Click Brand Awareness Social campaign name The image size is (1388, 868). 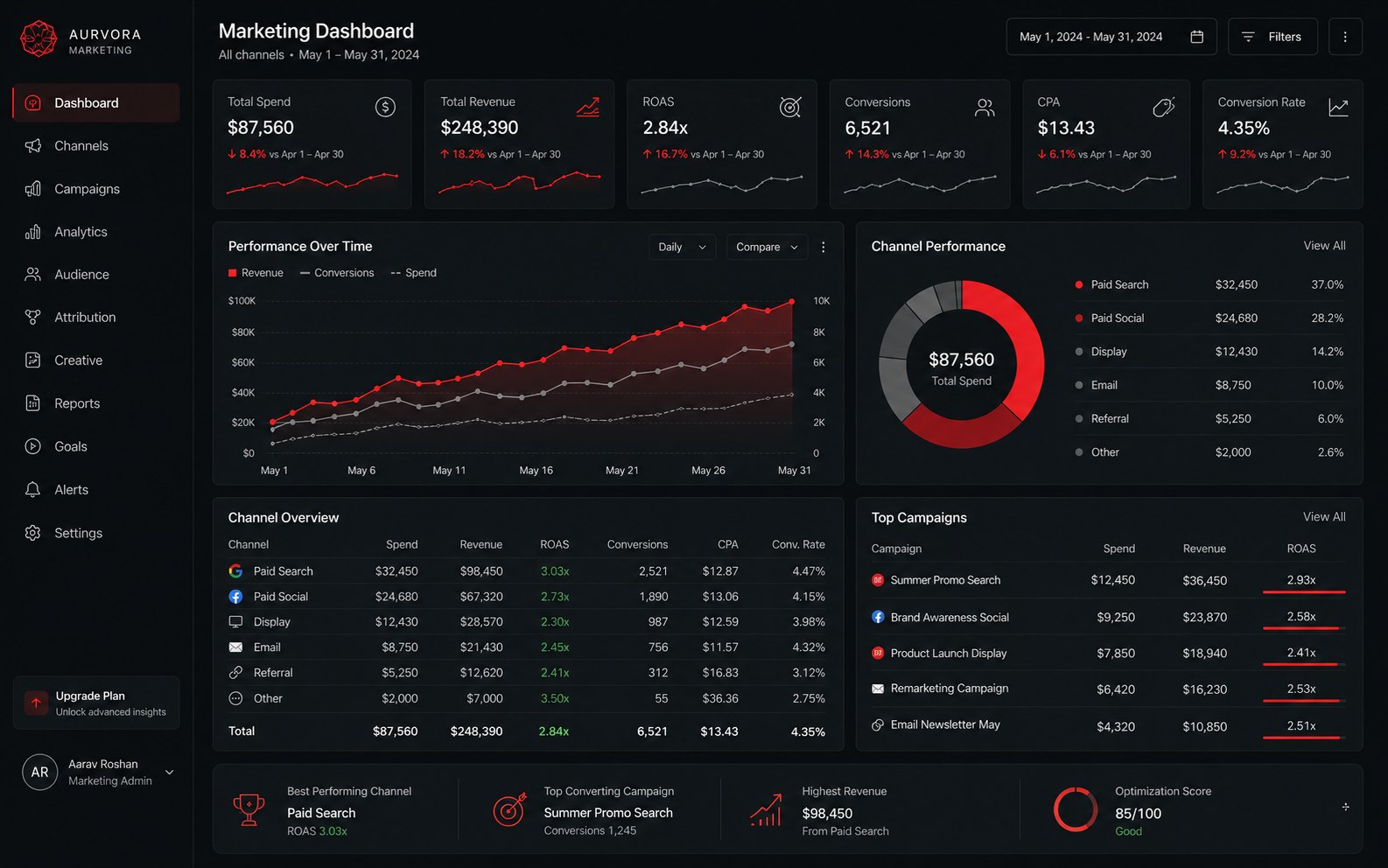950,617
